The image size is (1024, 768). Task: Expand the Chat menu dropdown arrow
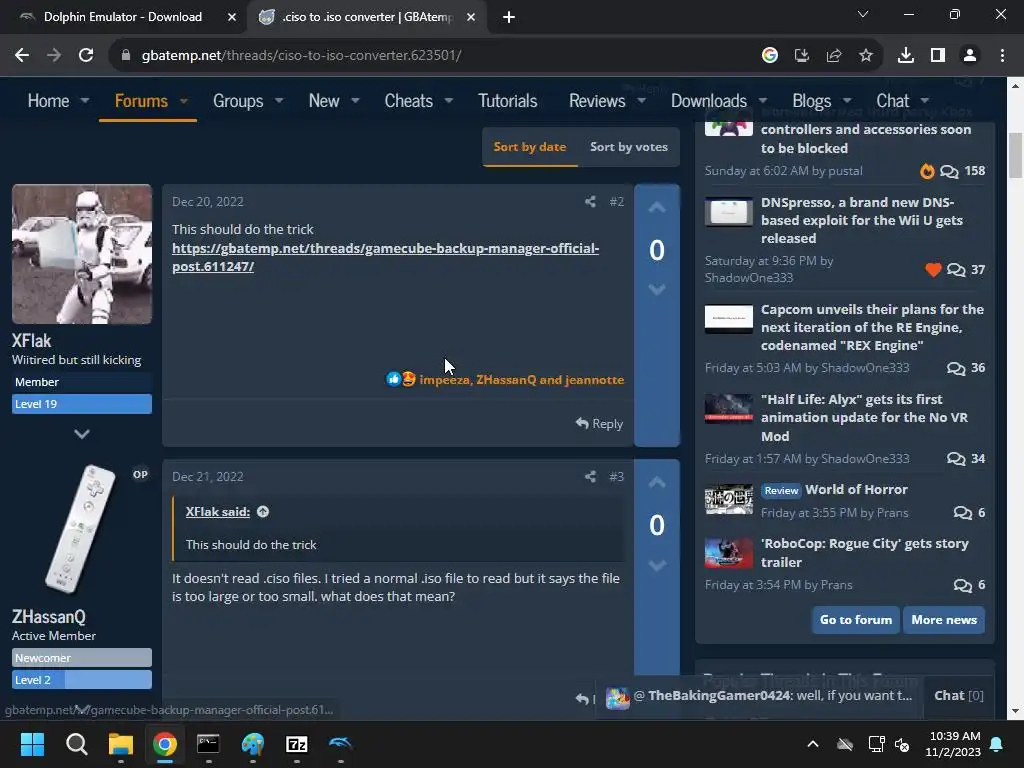click(x=925, y=101)
